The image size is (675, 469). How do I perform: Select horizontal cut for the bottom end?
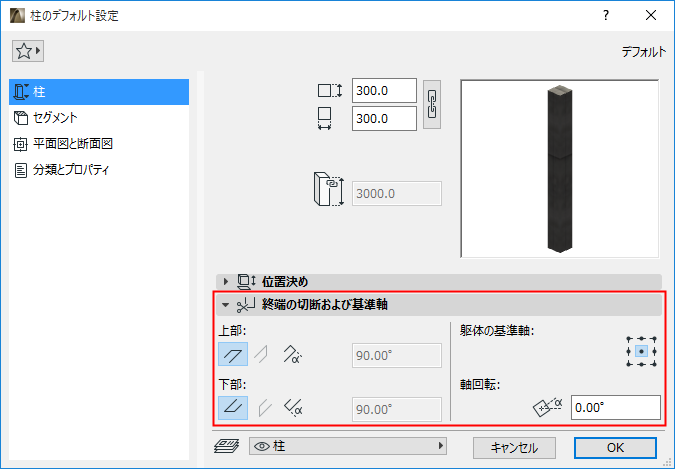[233, 408]
